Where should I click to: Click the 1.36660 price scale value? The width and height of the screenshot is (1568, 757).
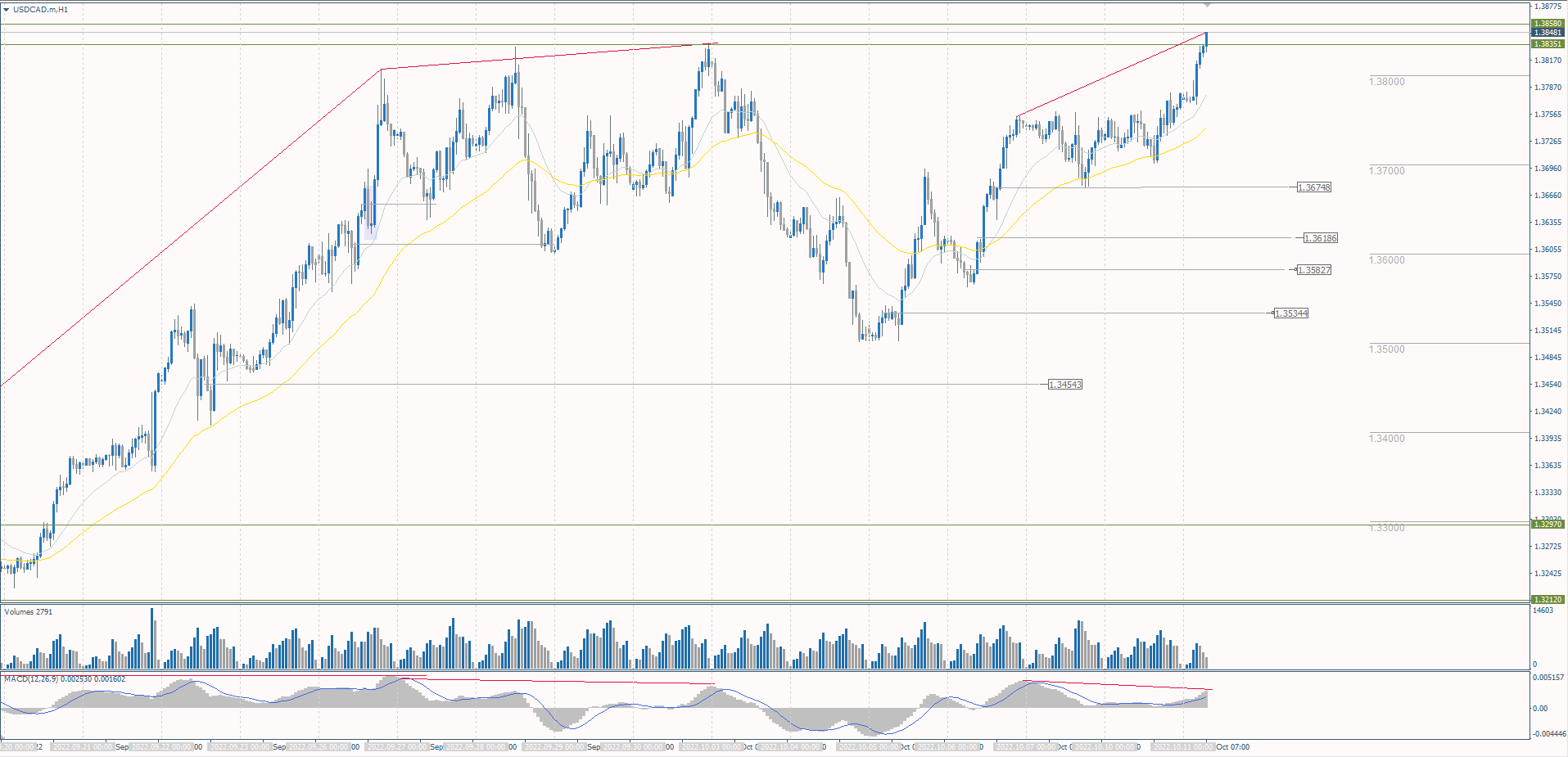(x=1548, y=196)
